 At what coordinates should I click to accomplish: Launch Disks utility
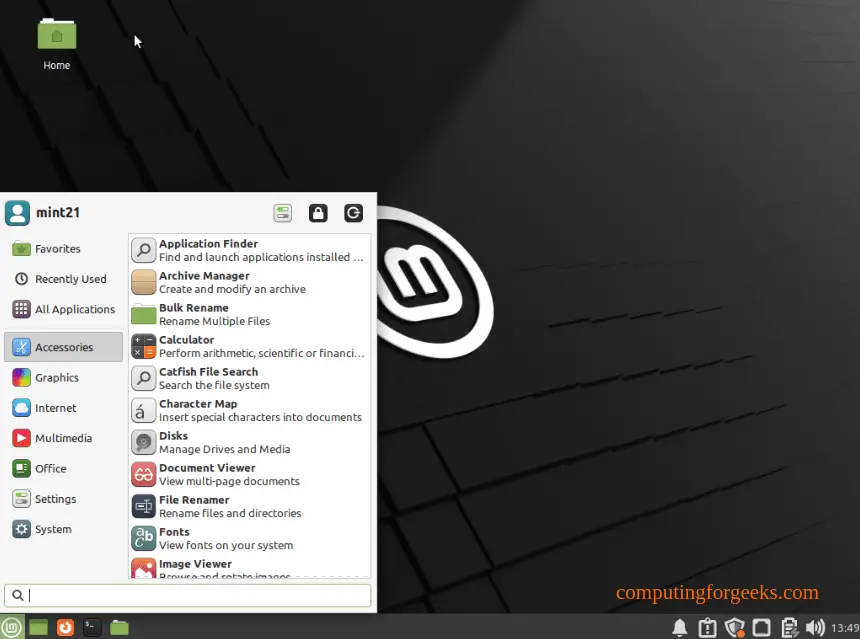coord(250,442)
